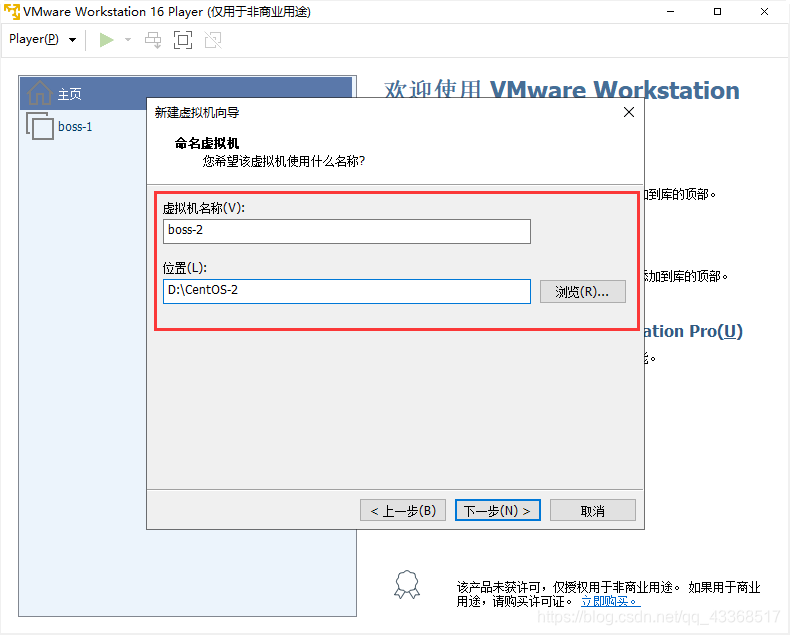790x635 pixels.
Task: Click the location field D:\CentOS-2
Action: tap(347, 291)
